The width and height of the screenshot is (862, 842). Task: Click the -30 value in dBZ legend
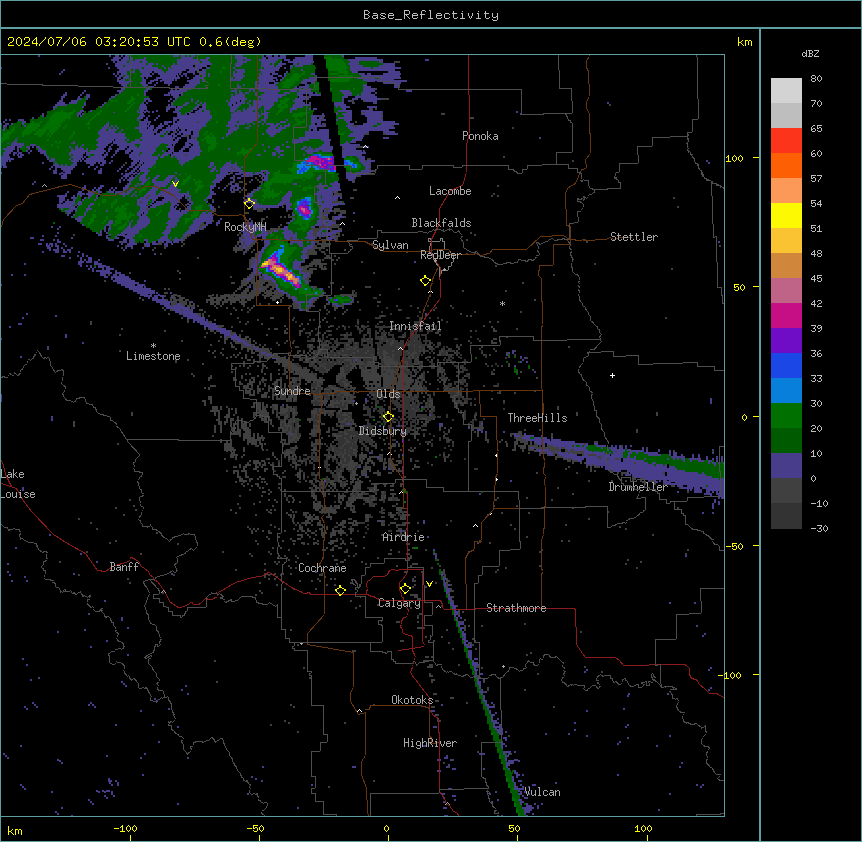point(819,528)
